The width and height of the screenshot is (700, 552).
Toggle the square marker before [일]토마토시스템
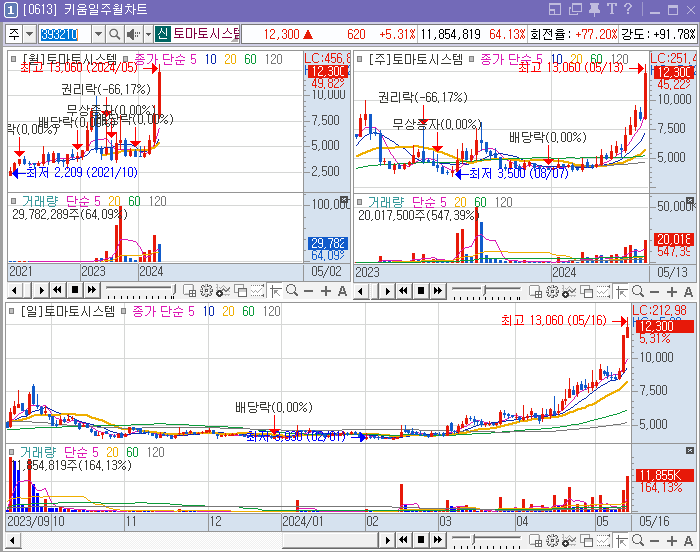pos(12,311)
